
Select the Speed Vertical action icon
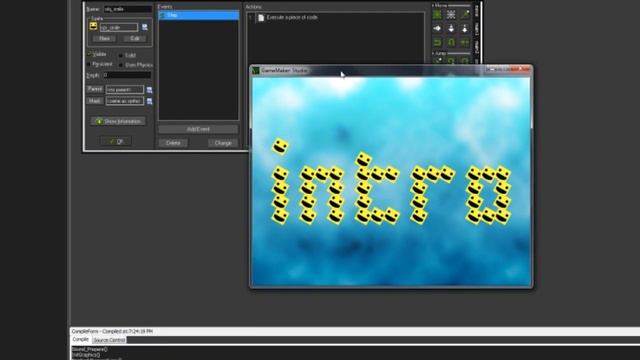[x=451, y=29]
